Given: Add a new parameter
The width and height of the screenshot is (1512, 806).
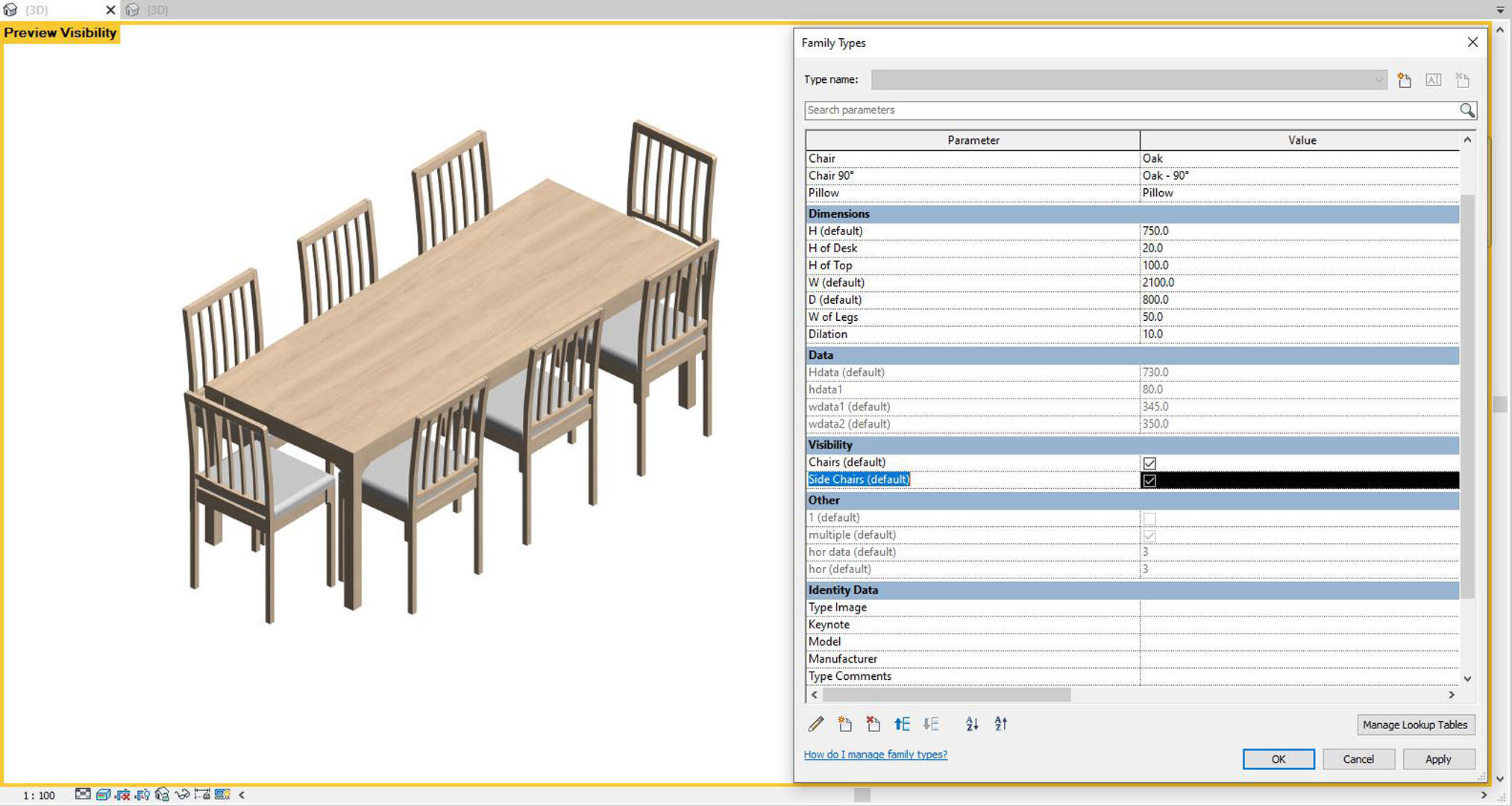Looking at the screenshot, I should (x=844, y=724).
